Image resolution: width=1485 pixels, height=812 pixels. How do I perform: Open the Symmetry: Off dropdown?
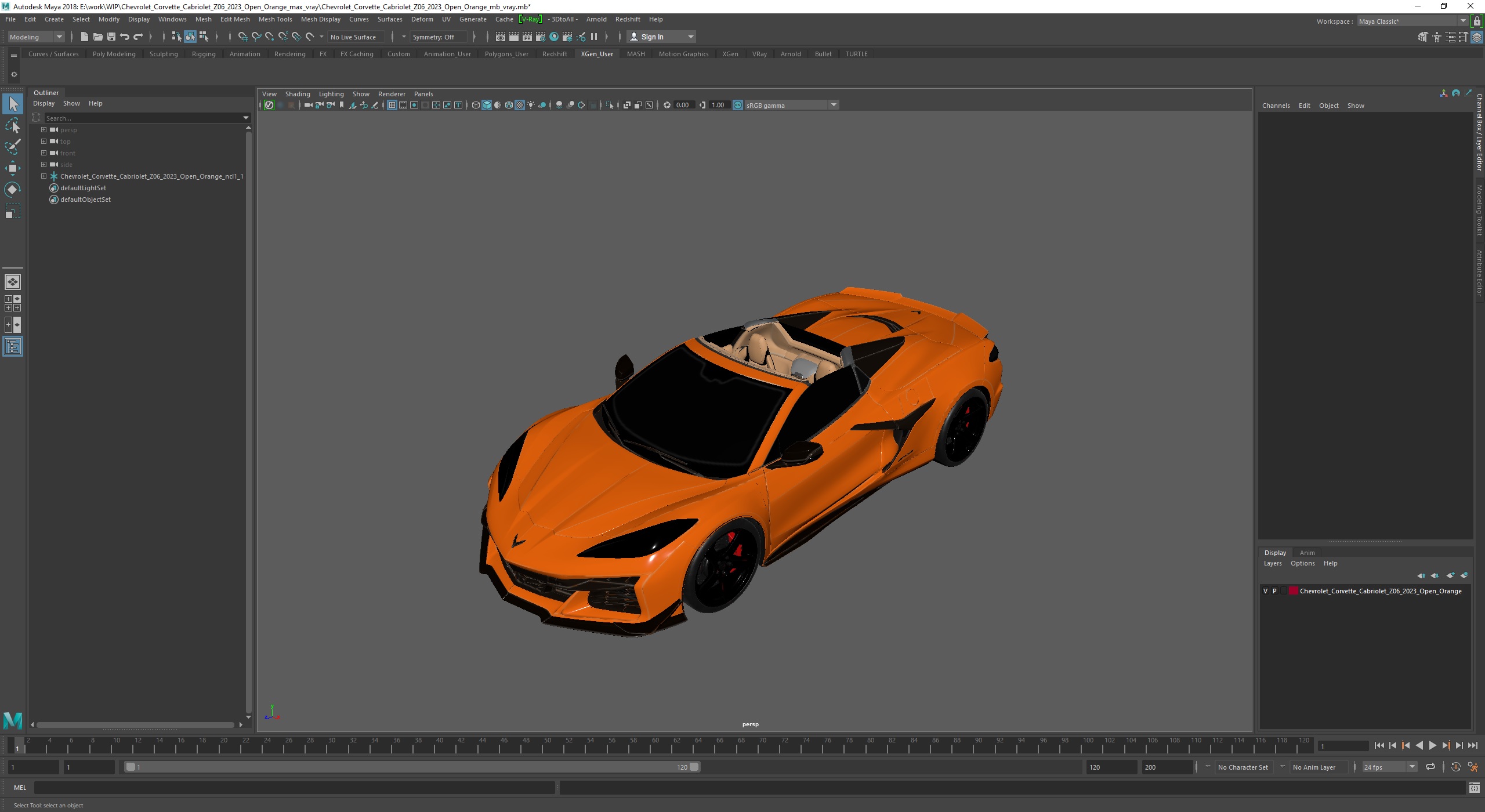[438, 37]
